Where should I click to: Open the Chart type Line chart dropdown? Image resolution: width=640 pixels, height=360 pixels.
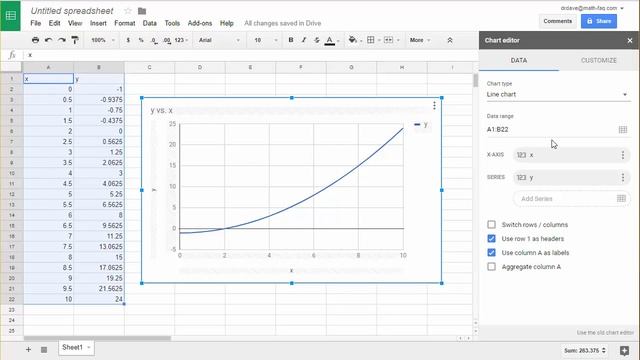pos(557,94)
